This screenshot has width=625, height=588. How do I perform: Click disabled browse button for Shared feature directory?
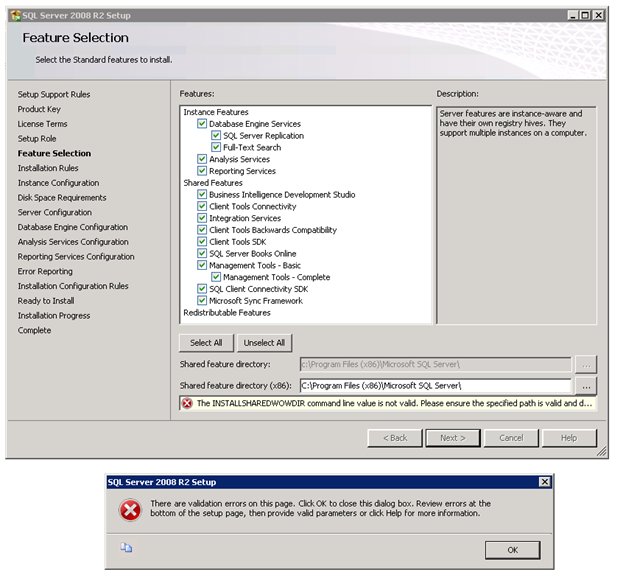(x=586, y=364)
